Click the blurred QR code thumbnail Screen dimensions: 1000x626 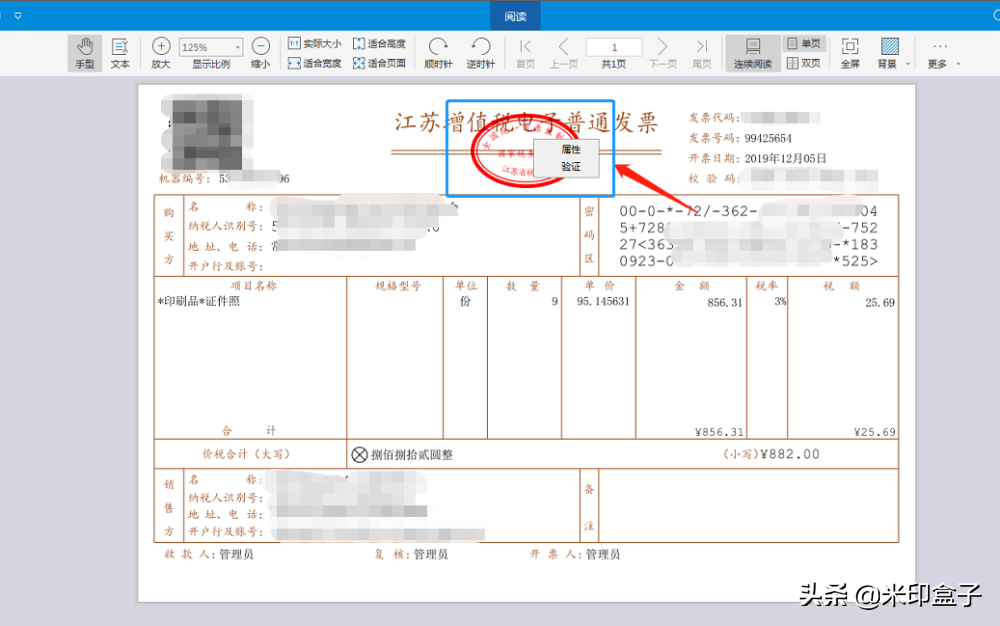209,133
